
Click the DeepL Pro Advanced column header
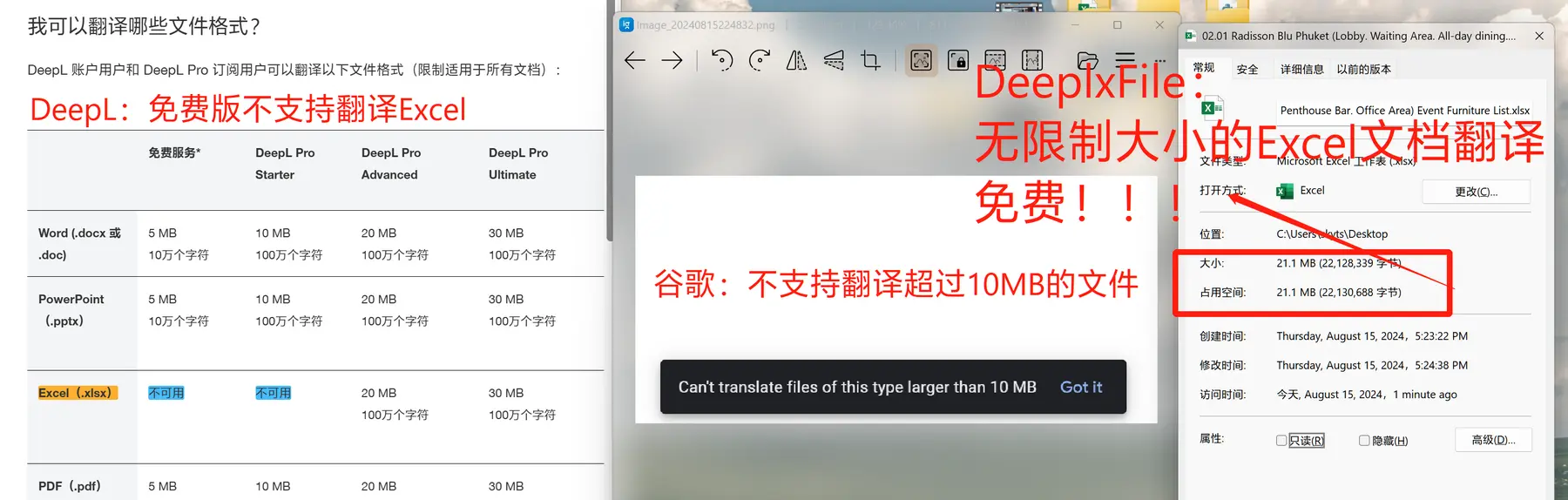391,164
